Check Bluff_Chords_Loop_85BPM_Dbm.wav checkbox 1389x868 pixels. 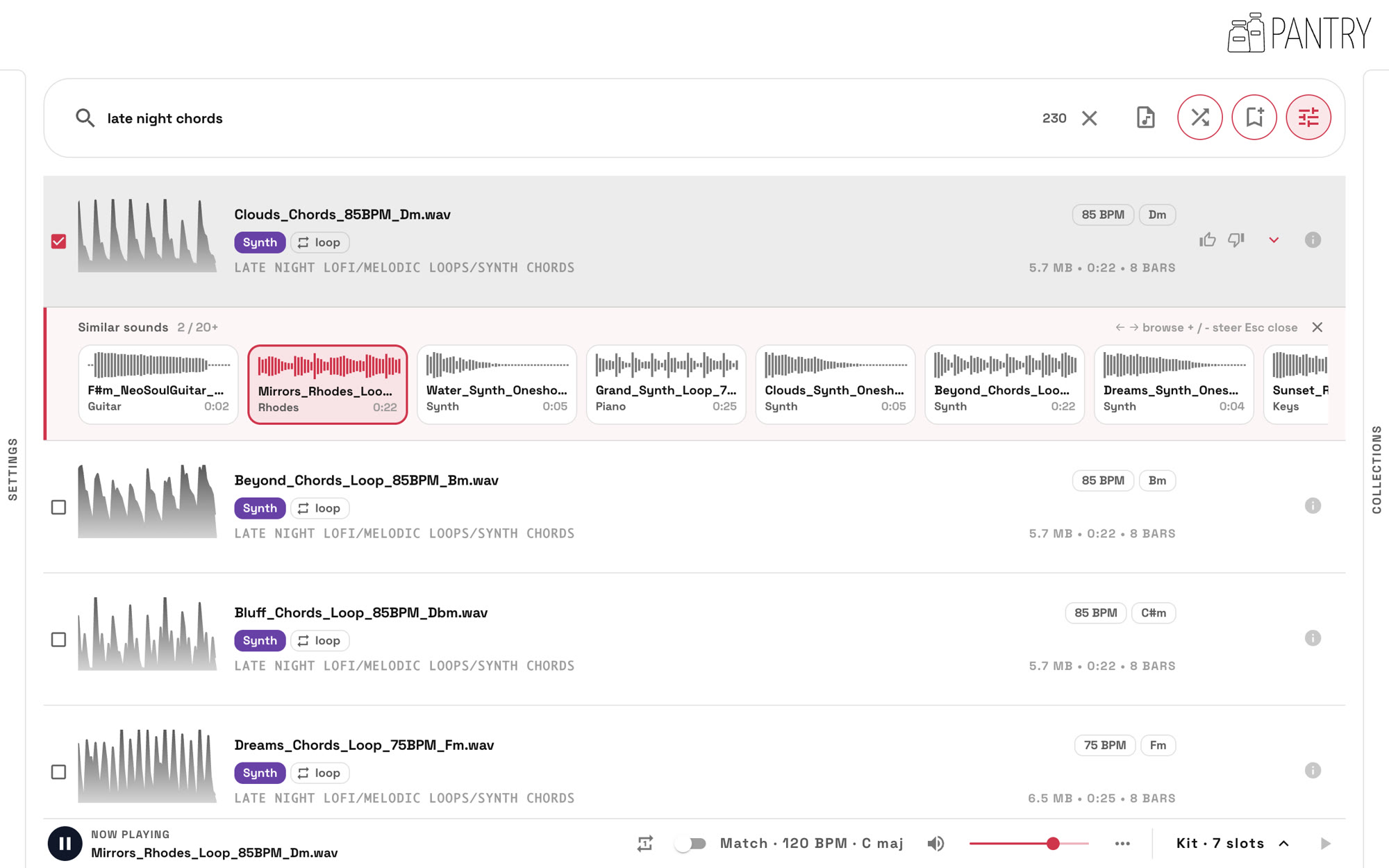click(59, 640)
